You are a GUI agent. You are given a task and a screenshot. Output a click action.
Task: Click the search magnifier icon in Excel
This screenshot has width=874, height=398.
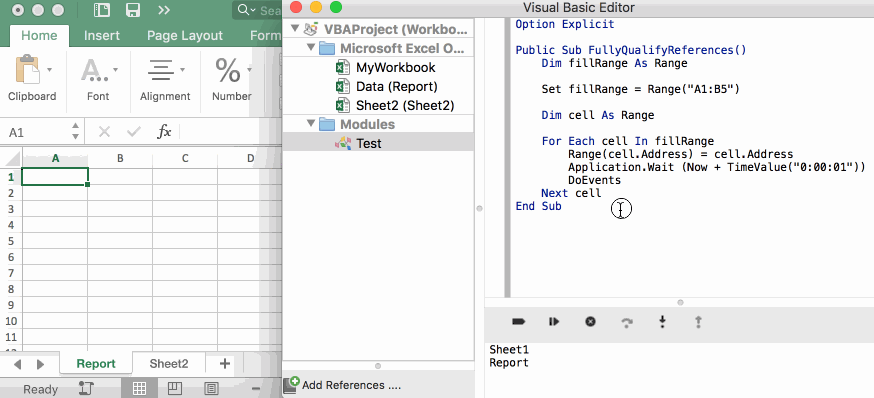coord(244,10)
